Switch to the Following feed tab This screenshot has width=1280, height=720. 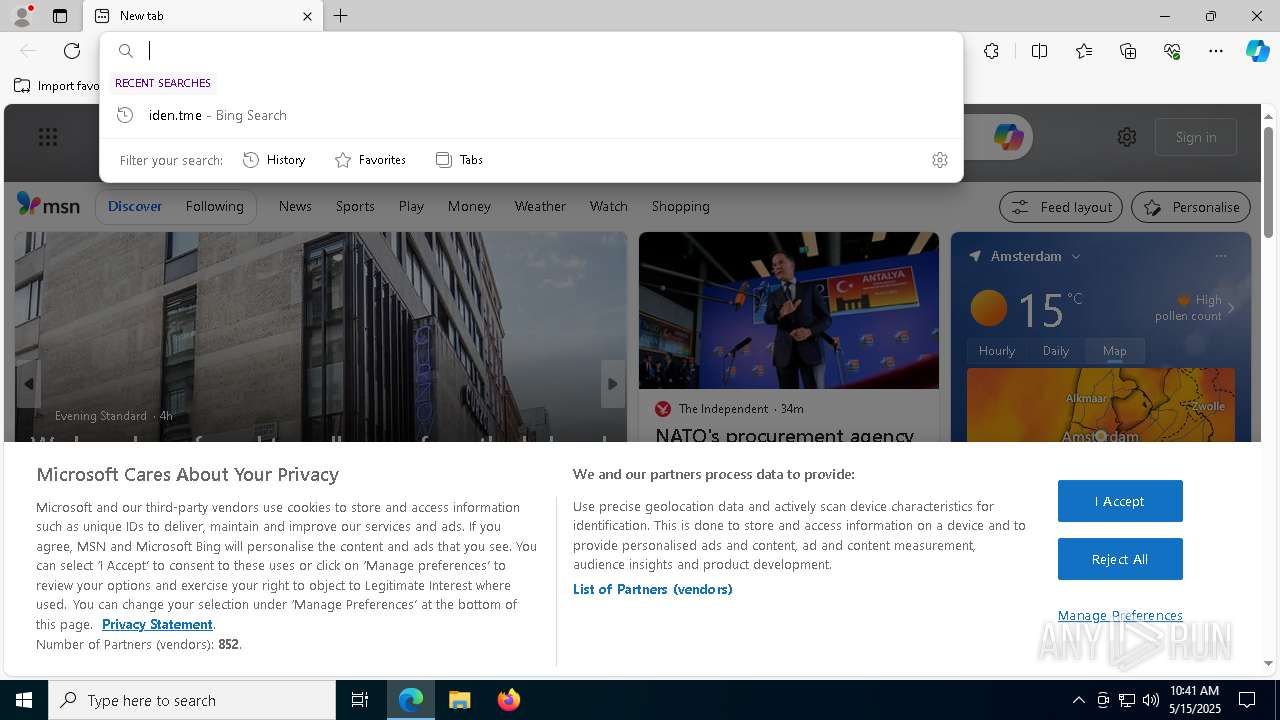[214, 206]
